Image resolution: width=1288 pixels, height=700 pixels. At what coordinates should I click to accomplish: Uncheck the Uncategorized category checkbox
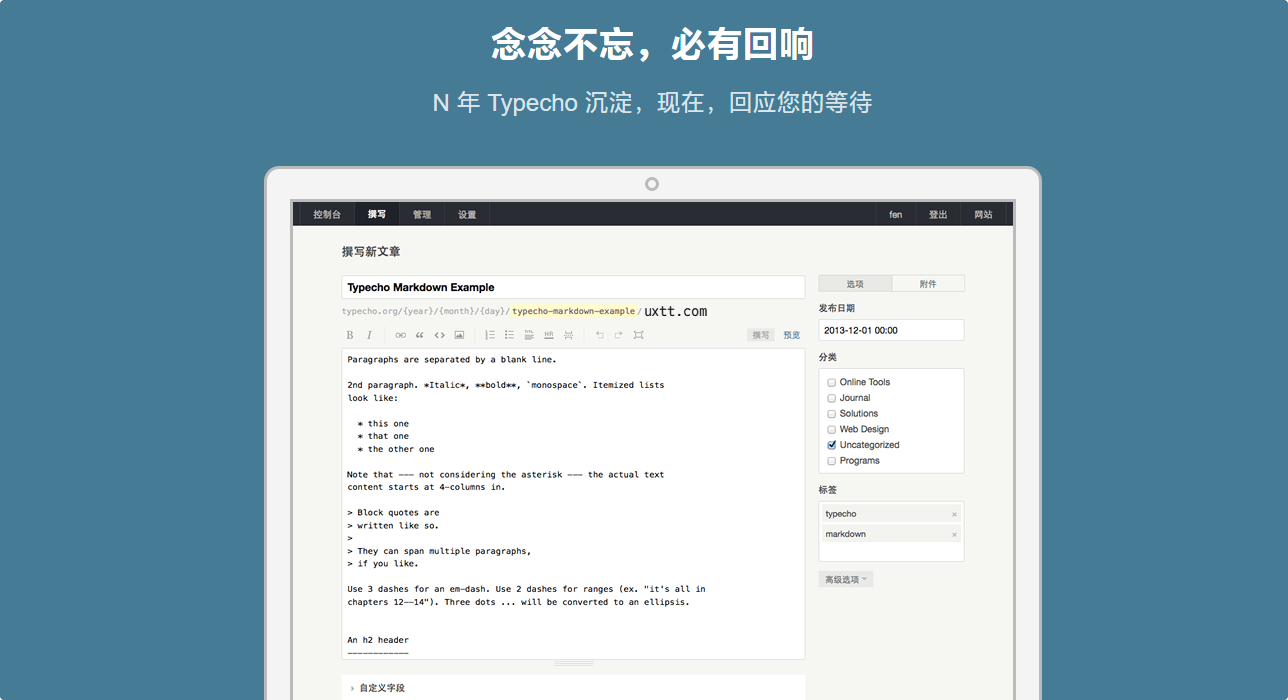831,445
